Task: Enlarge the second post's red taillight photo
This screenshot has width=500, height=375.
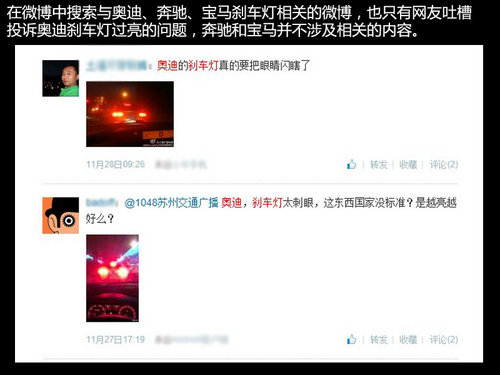Action: 112,278
